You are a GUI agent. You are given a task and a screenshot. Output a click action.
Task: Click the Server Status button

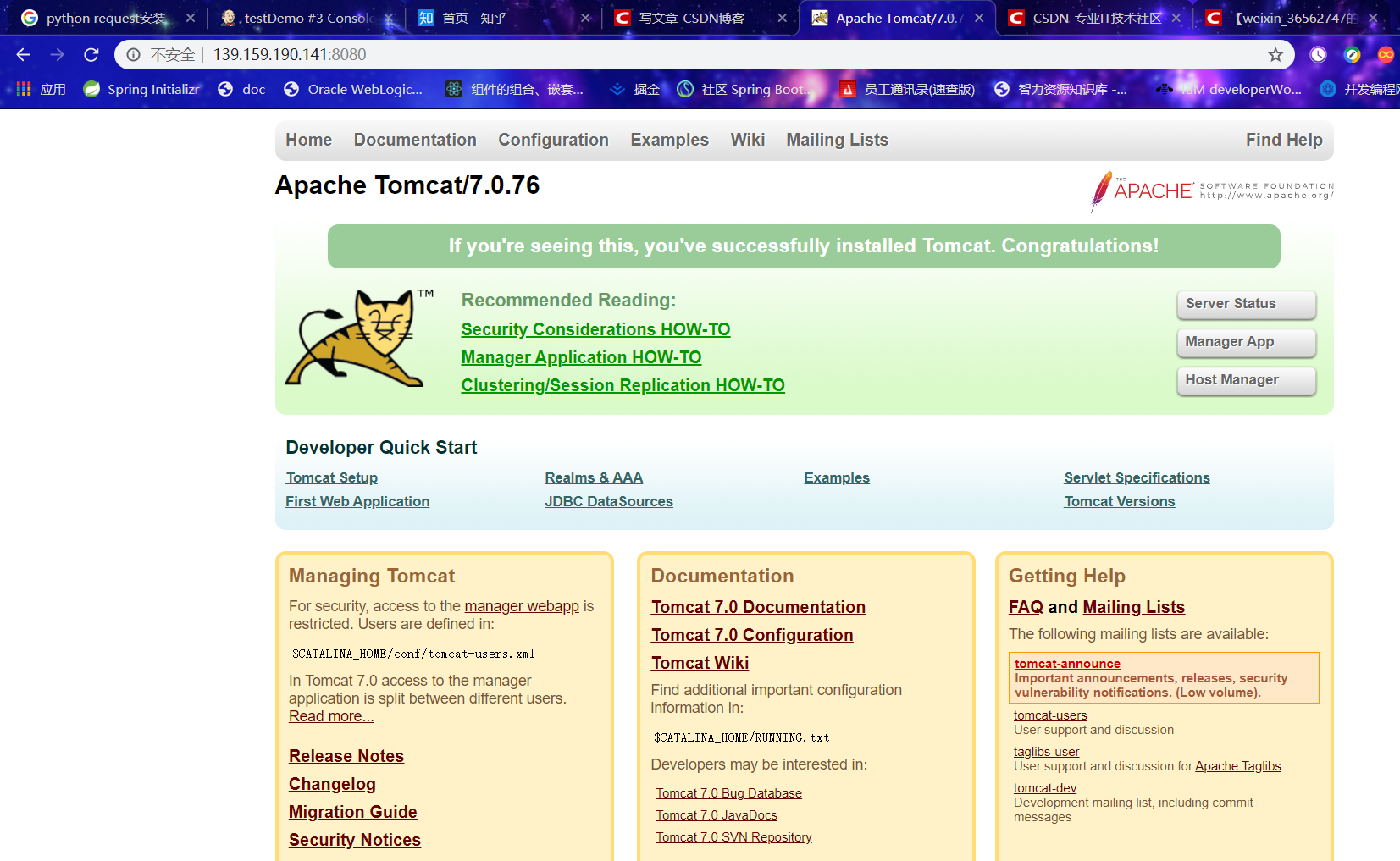click(1247, 304)
